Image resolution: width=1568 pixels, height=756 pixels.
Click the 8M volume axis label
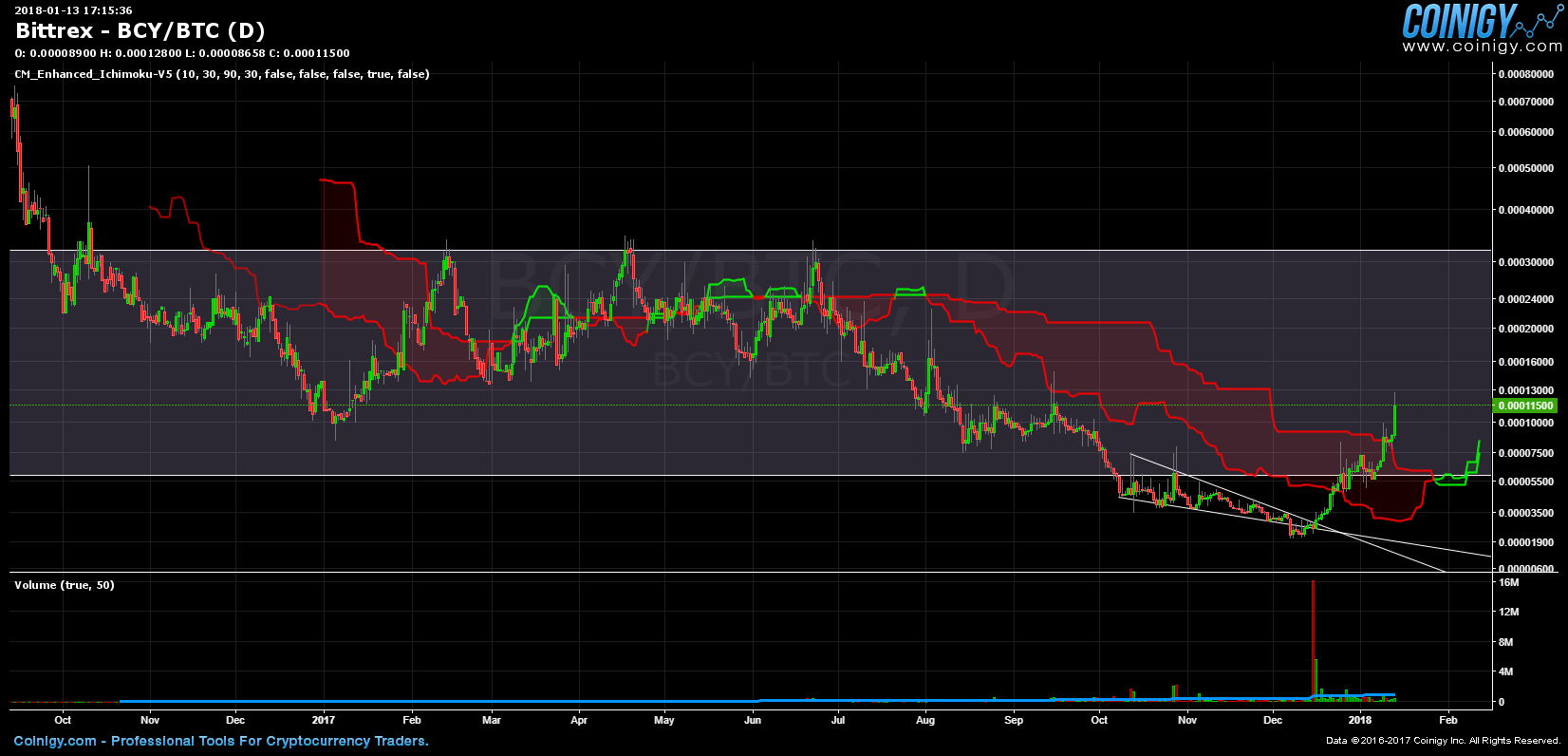[x=1505, y=643]
